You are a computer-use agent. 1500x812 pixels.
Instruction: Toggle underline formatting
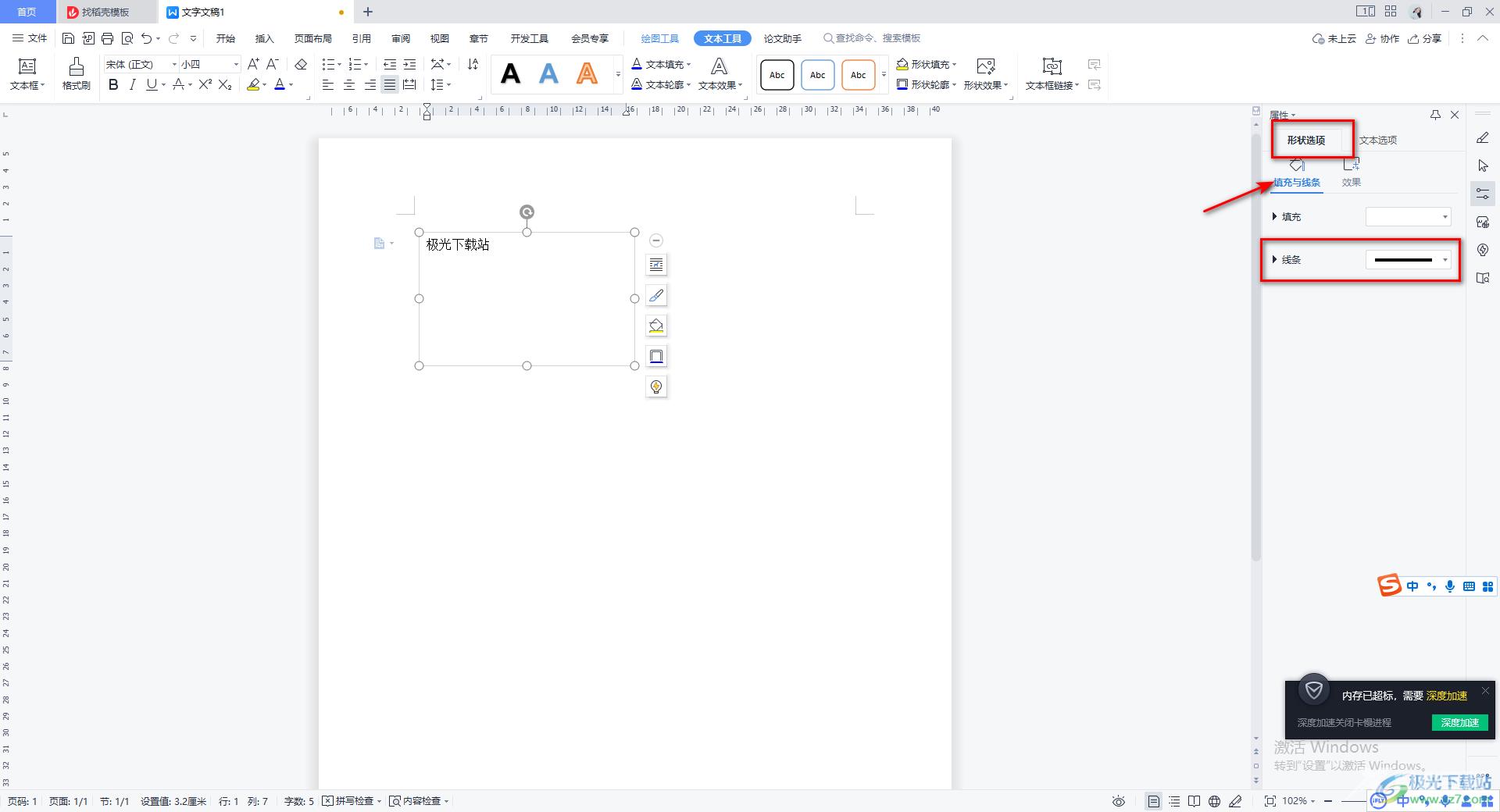152,84
